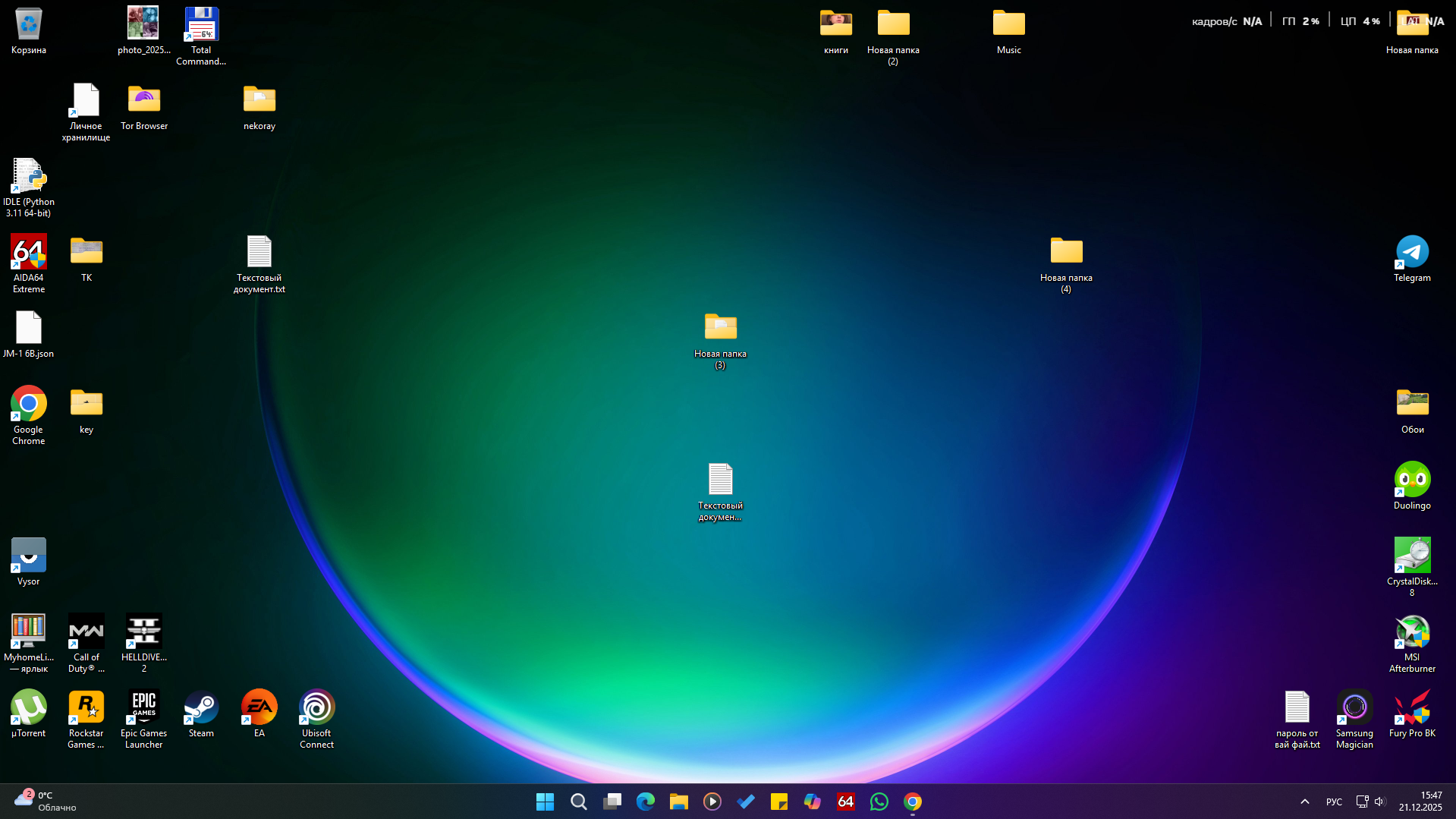
Task: Open the Личное хранилище shortcut
Action: coord(86,112)
